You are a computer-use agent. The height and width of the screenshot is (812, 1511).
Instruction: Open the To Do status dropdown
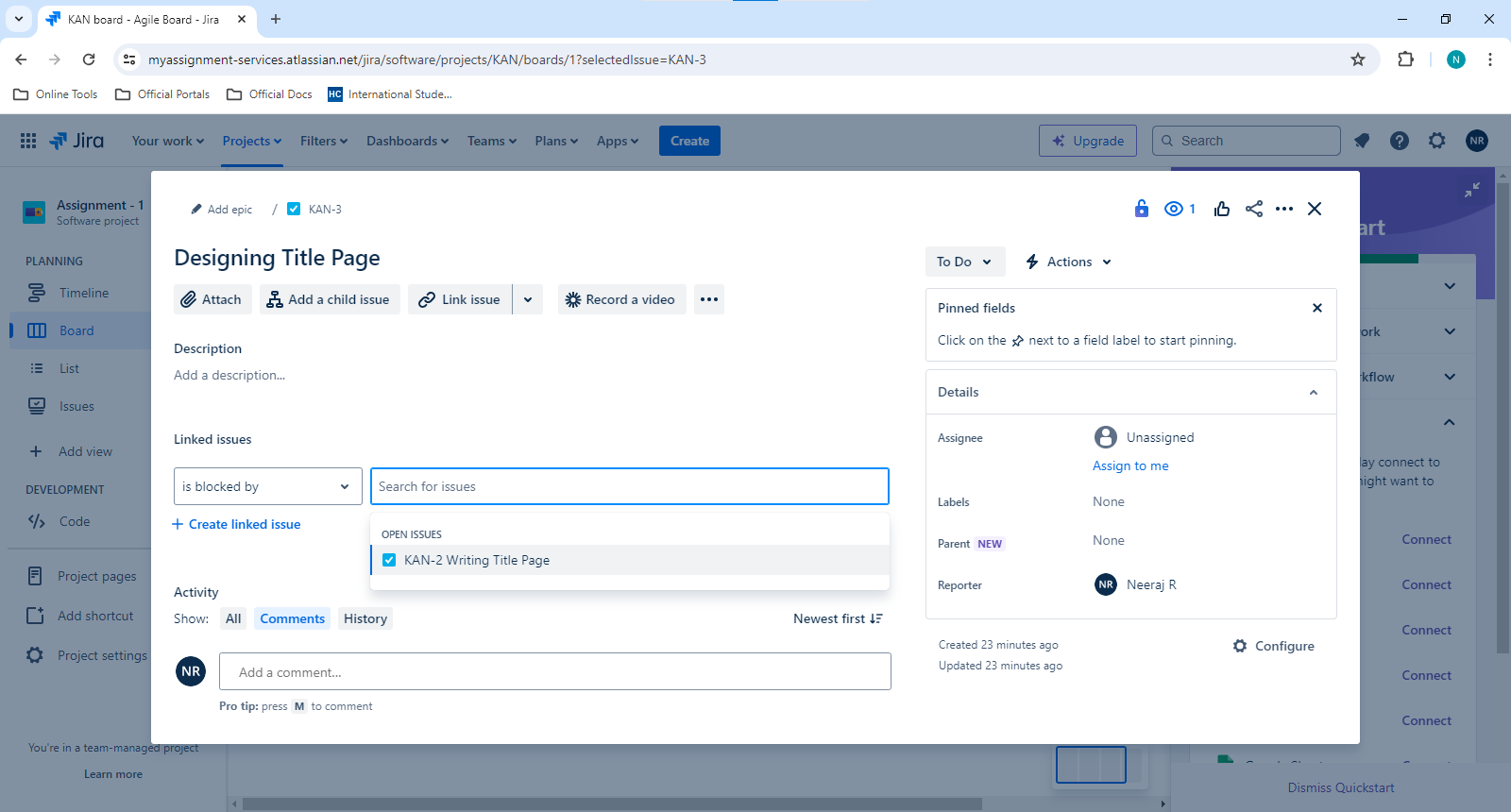[964, 262]
